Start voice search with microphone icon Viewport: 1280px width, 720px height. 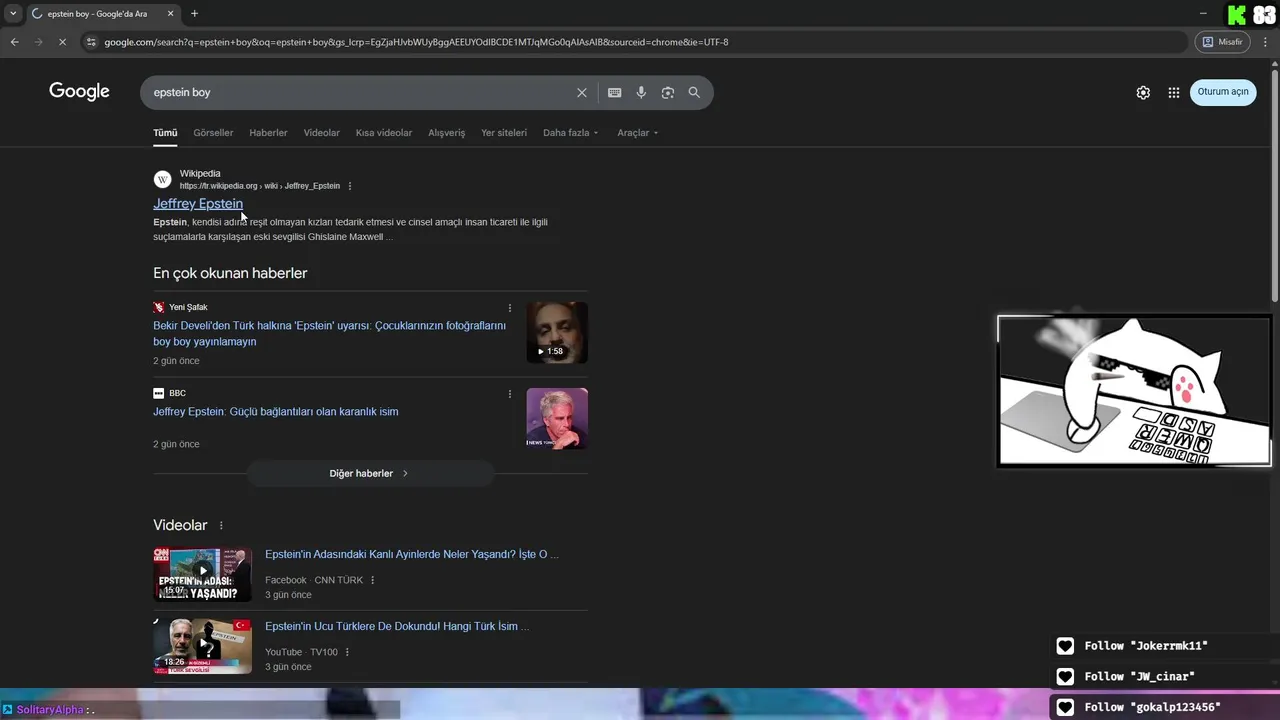point(641,92)
